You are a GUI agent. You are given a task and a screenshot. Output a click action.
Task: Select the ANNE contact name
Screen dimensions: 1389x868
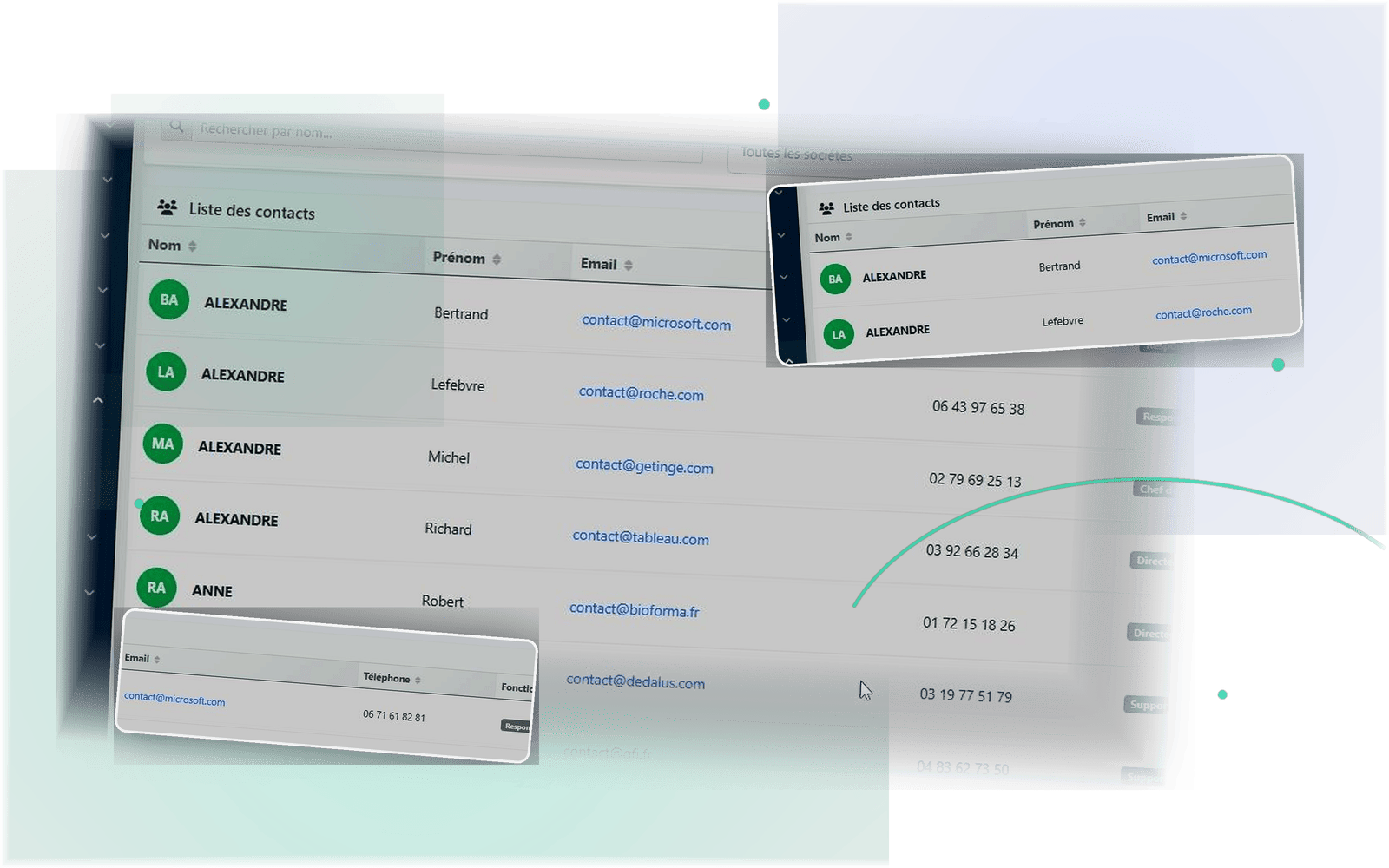(212, 591)
